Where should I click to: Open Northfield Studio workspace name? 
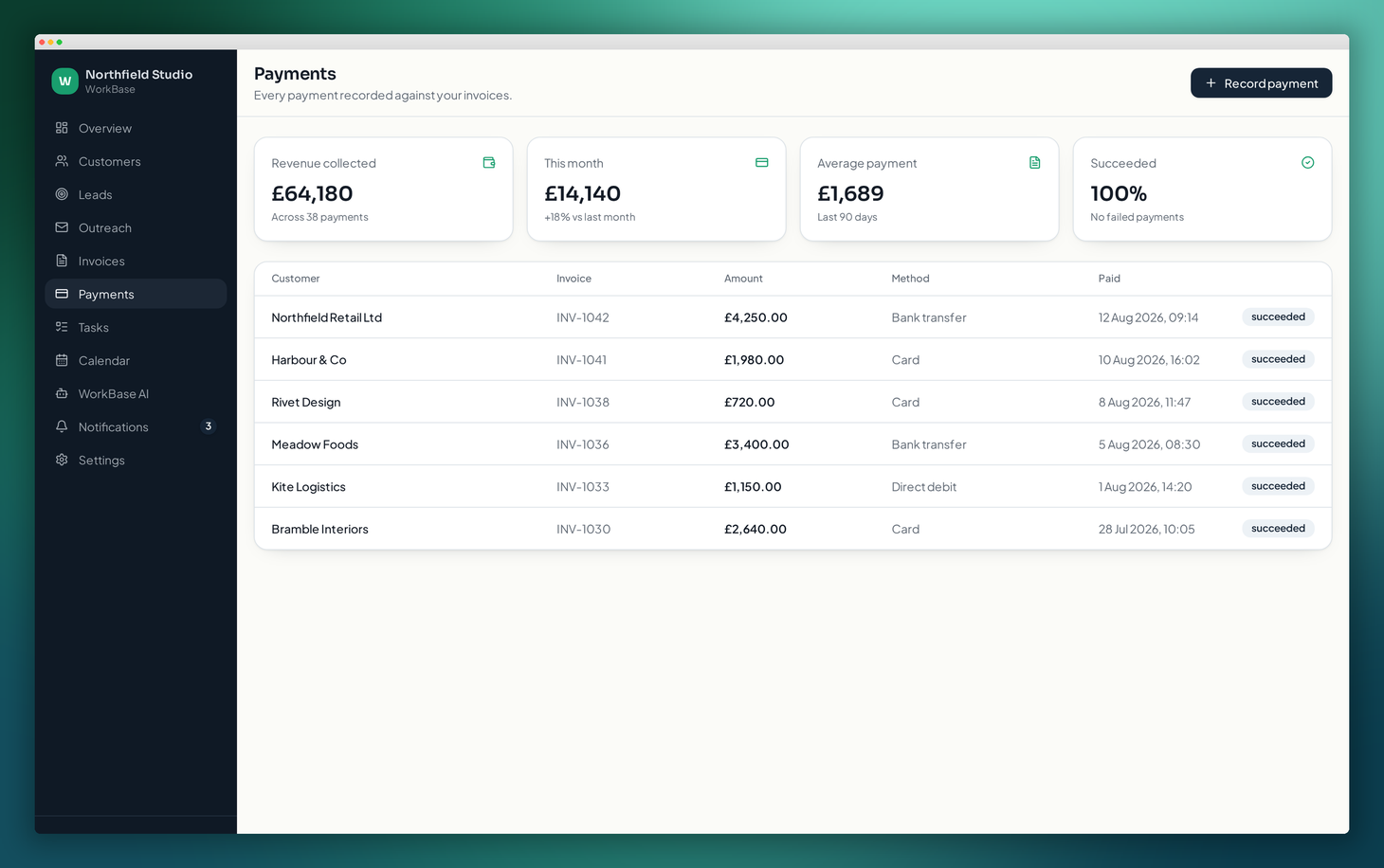(138, 74)
